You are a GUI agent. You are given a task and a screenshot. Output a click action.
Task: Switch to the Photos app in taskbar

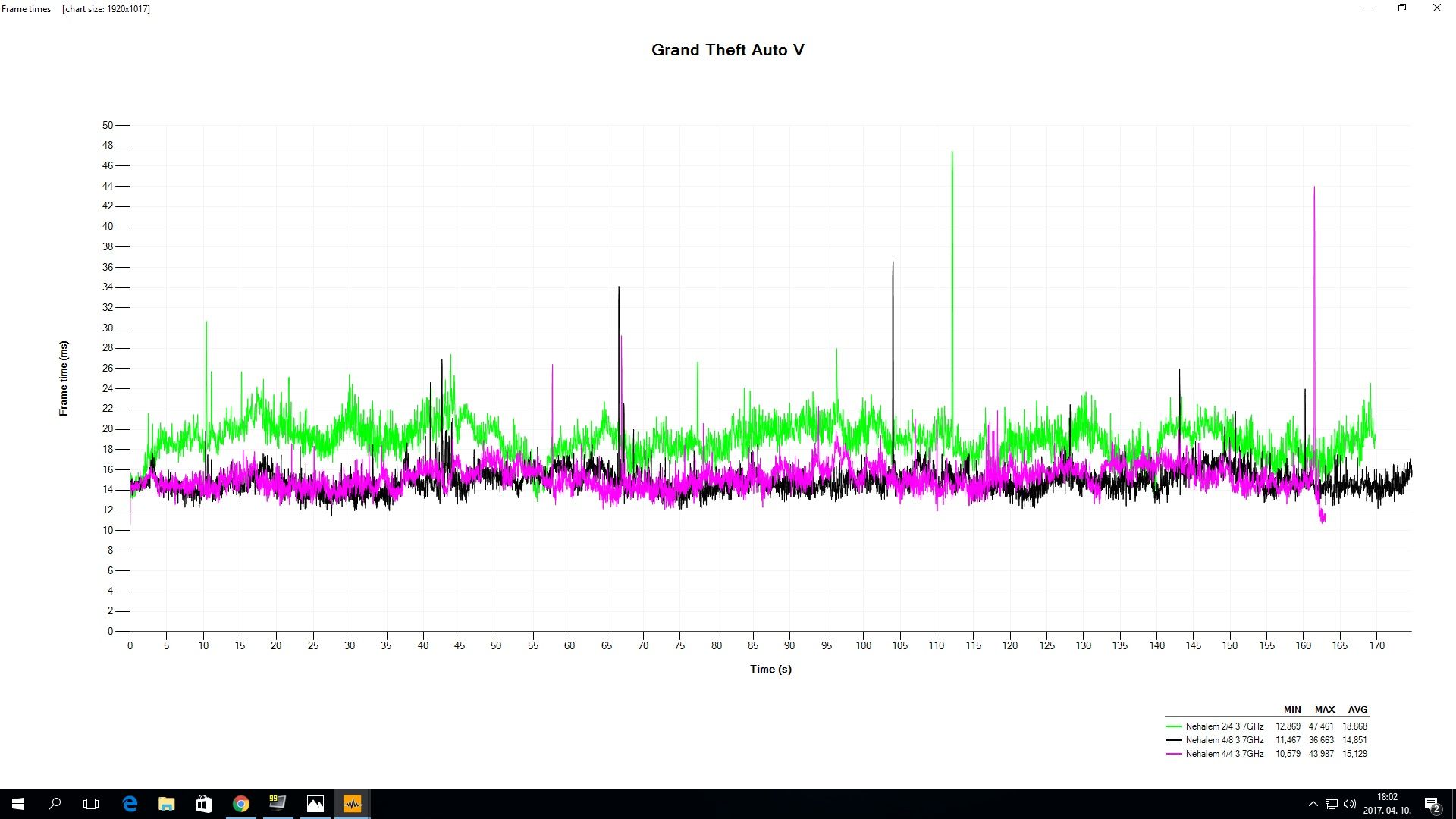pyautogui.click(x=315, y=804)
